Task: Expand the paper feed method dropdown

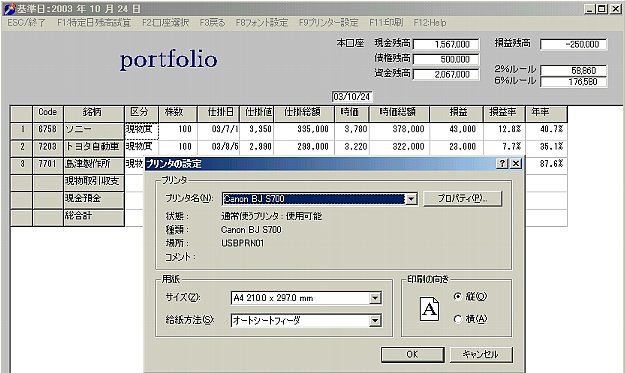Action: 375,320
